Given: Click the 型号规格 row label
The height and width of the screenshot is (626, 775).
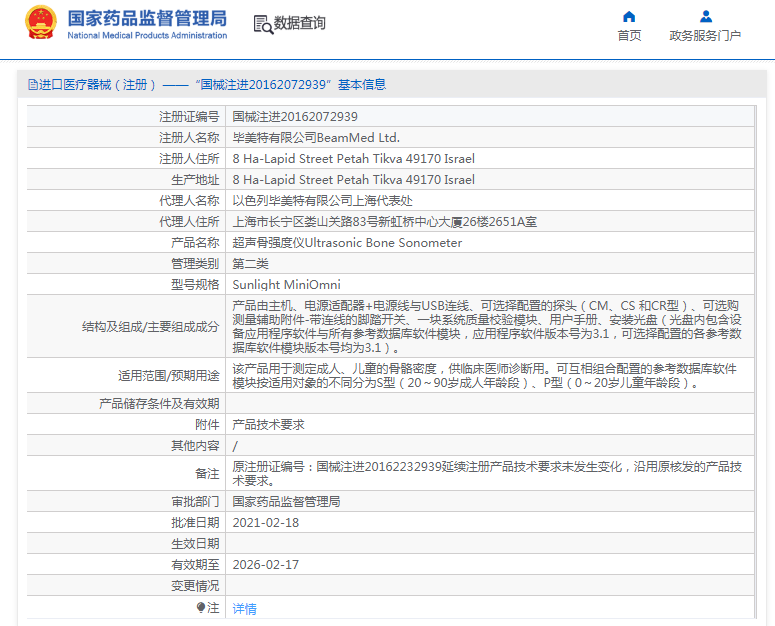Looking at the screenshot, I should (195, 285).
